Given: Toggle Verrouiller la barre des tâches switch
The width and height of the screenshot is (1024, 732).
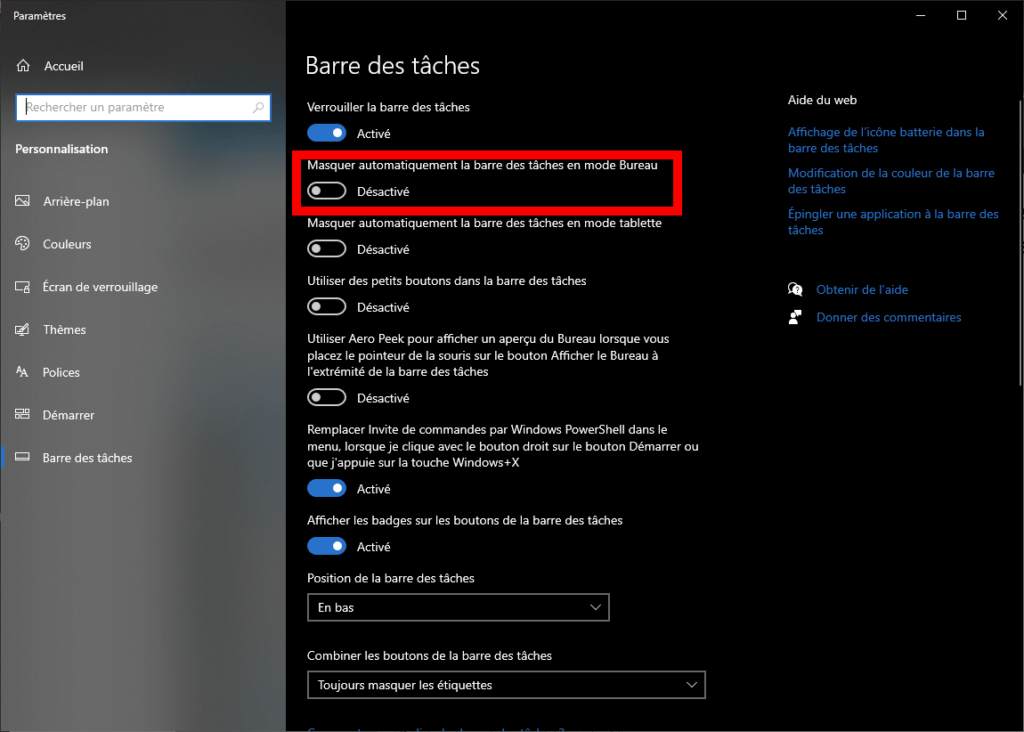Looking at the screenshot, I should pyautogui.click(x=327, y=133).
